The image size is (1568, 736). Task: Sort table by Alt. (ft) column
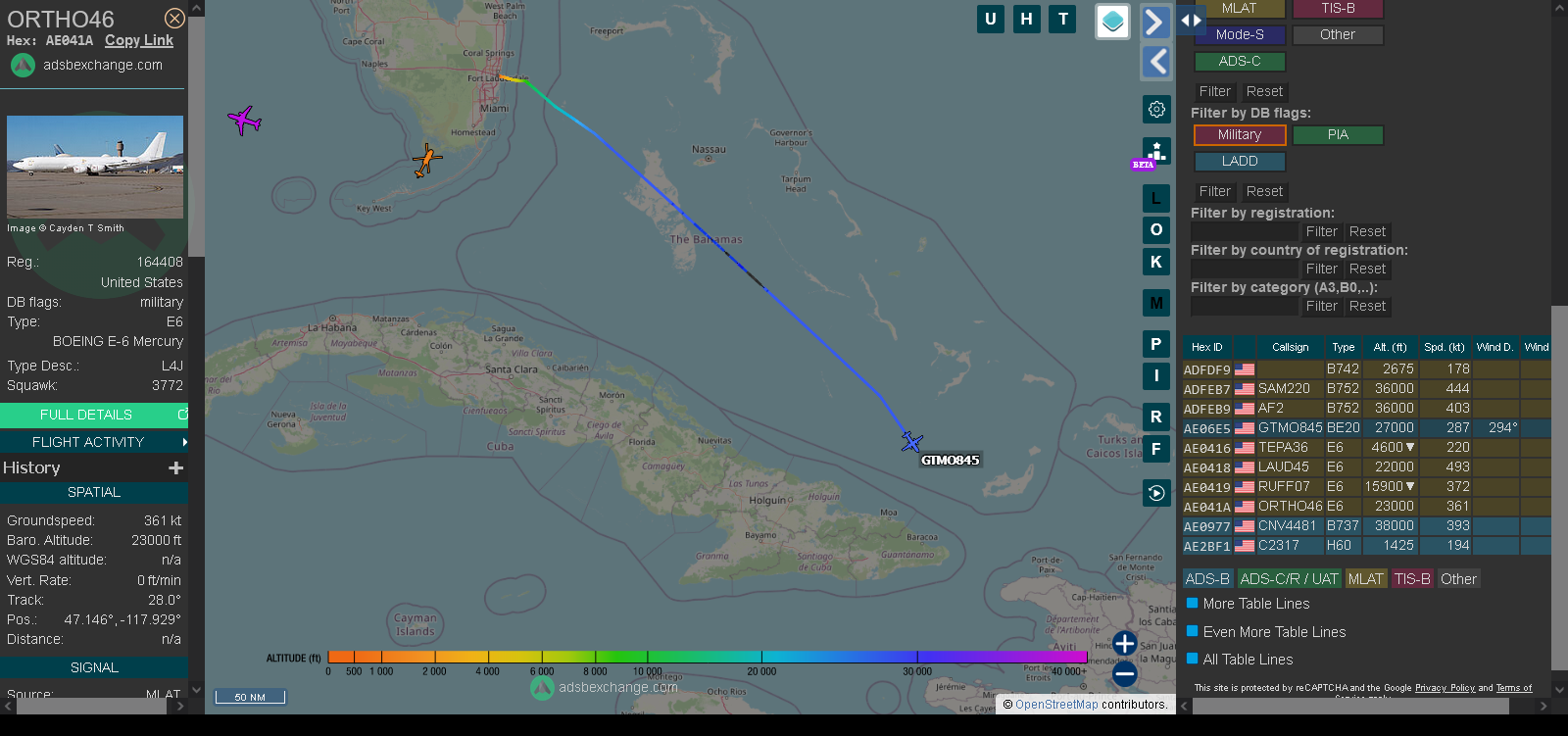coord(1390,347)
